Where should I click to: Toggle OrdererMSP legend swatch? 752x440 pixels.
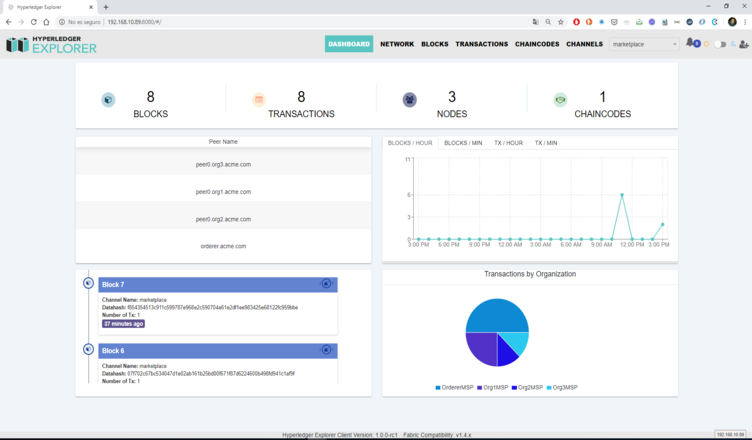pos(438,388)
